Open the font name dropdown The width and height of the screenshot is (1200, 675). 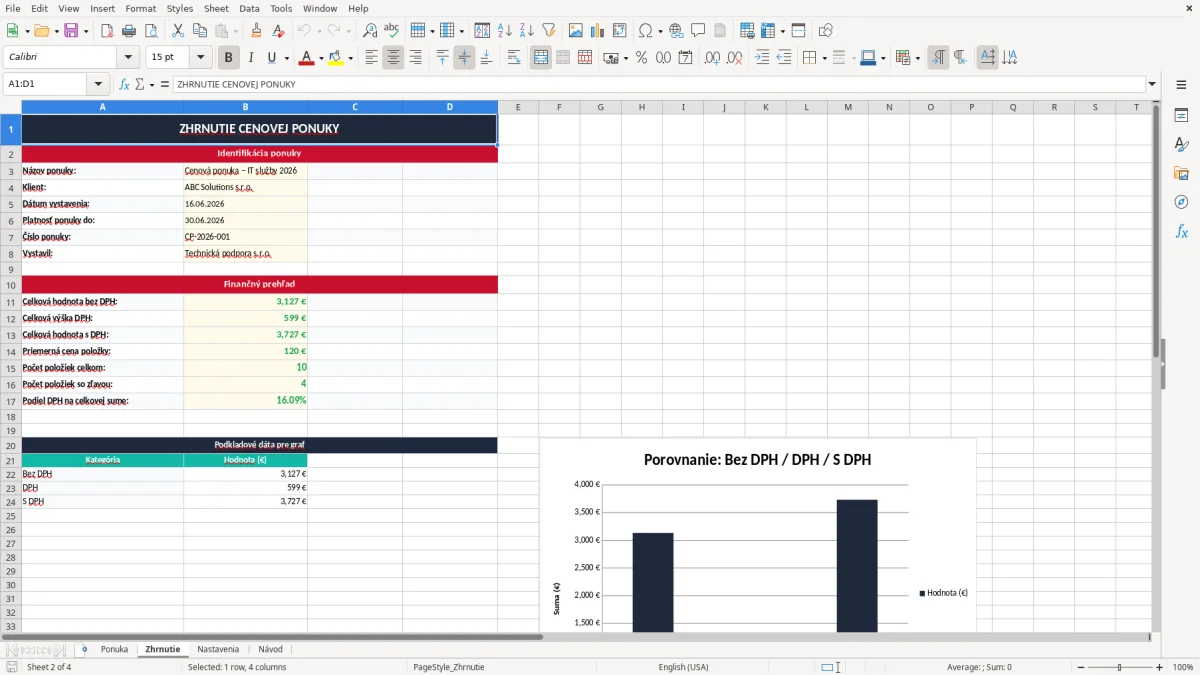click(x=128, y=58)
